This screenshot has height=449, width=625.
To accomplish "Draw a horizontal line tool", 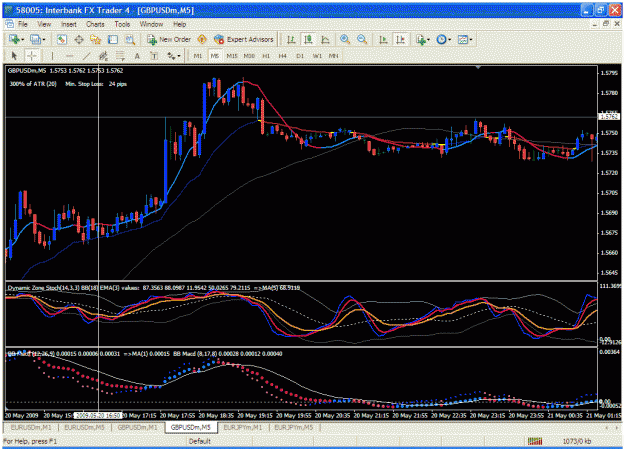I will pos(69,56).
